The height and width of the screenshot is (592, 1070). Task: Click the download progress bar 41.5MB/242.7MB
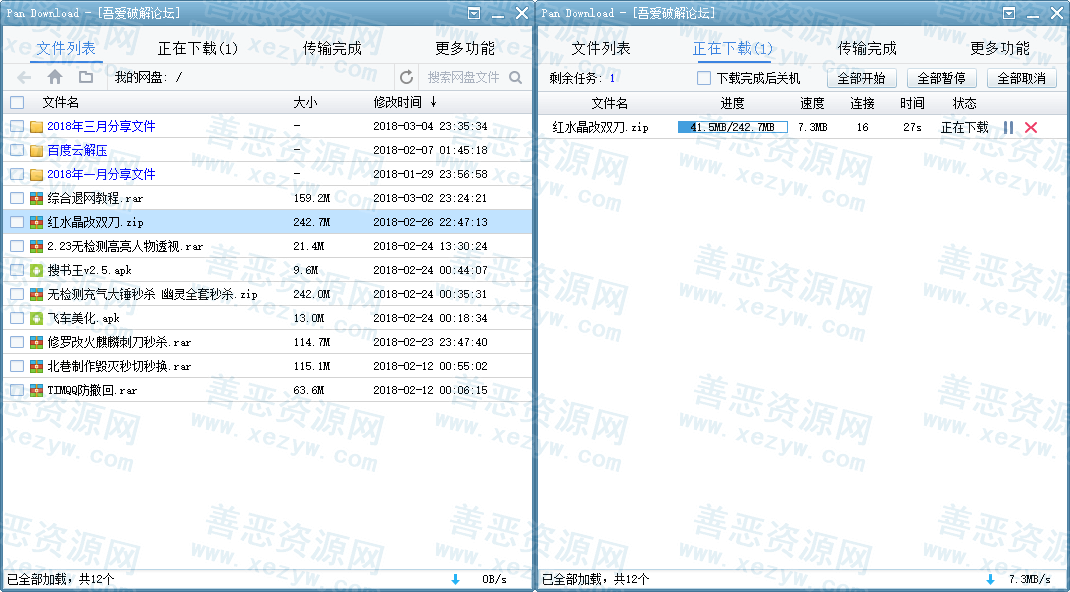pyautogui.click(x=732, y=127)
